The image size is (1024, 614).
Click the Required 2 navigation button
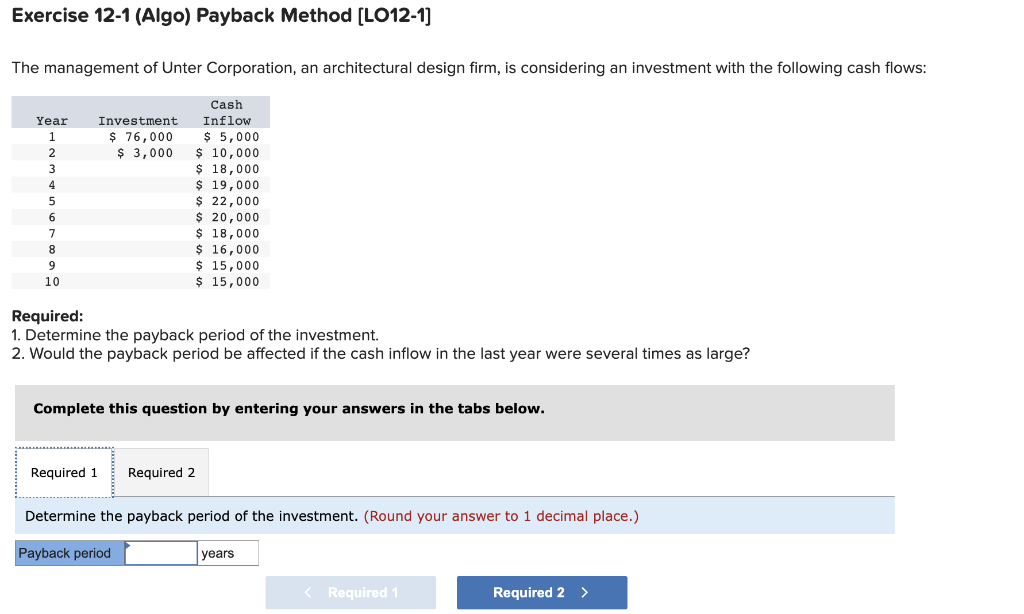tap(541, 592)
